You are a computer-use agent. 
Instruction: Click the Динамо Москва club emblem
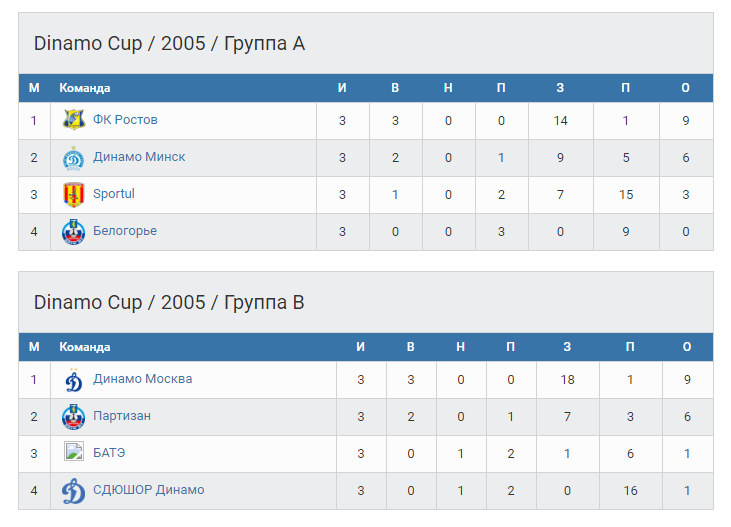click(x=74, y=380)
